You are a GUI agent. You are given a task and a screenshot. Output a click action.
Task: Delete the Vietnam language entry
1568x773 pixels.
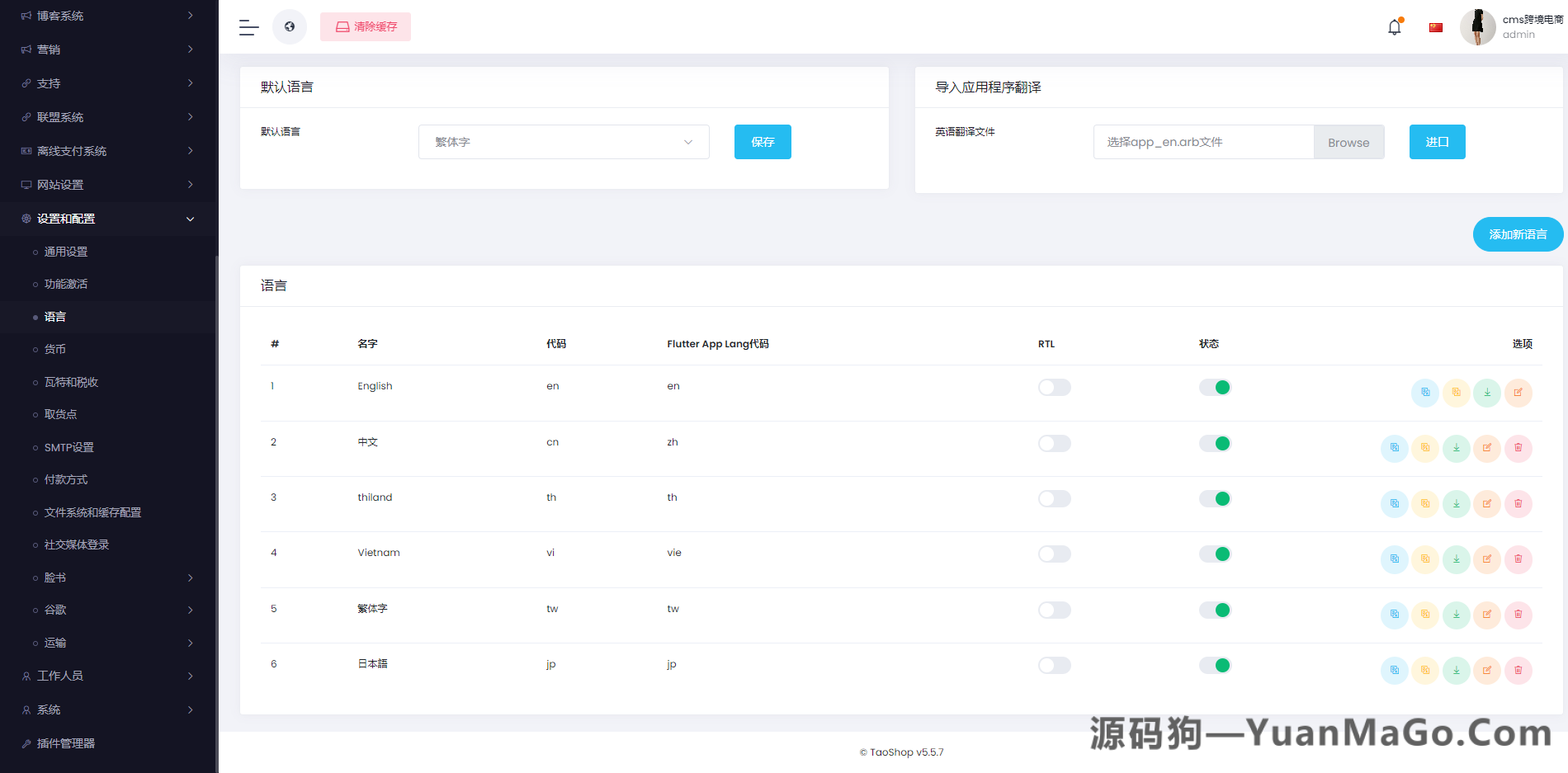coord(1518,559)
